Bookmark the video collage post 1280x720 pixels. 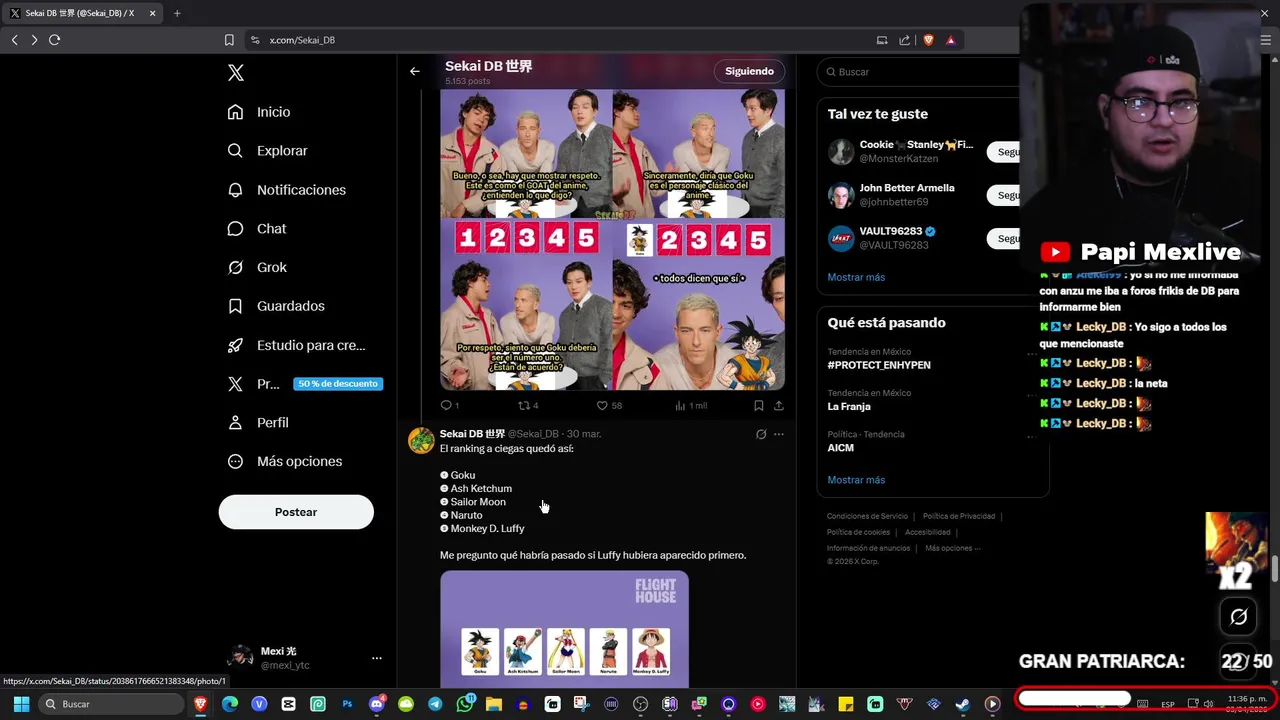tap(758, 405)
